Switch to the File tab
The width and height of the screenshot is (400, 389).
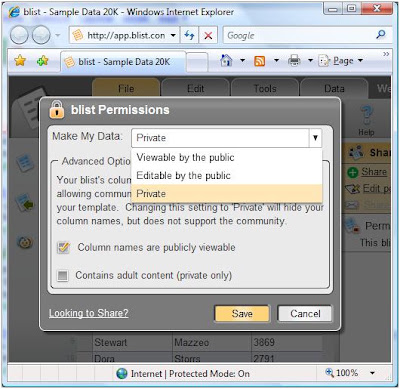[x=126, y=88]
